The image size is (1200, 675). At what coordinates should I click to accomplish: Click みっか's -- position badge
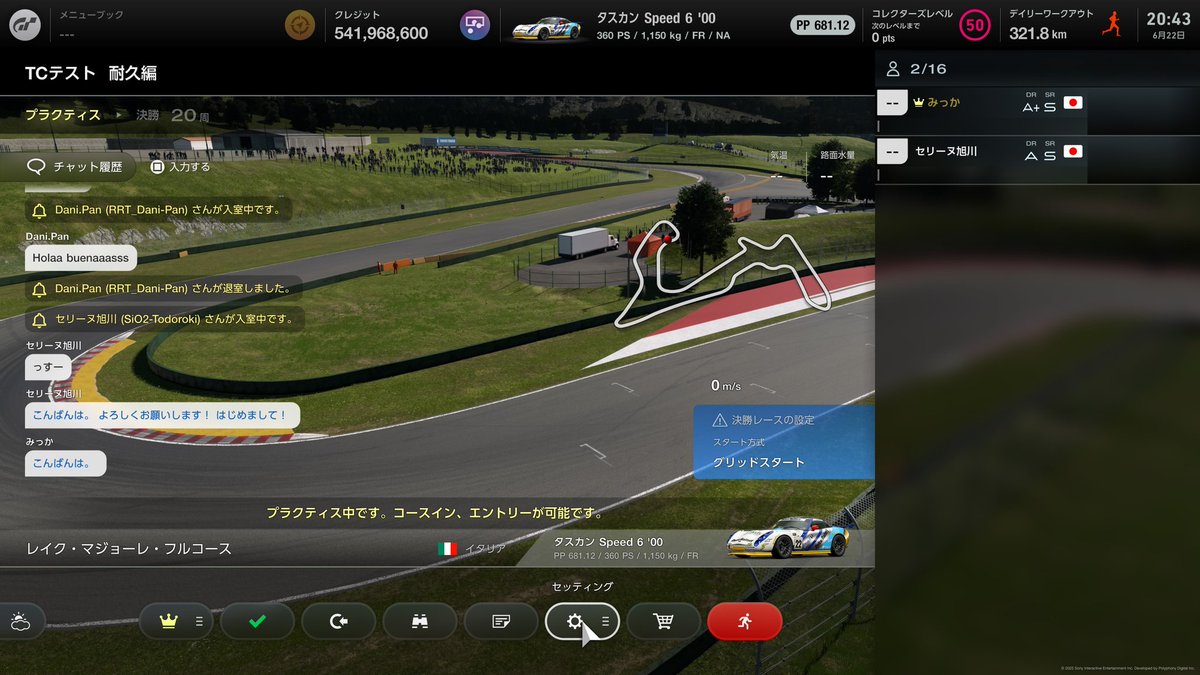point(892,103)
